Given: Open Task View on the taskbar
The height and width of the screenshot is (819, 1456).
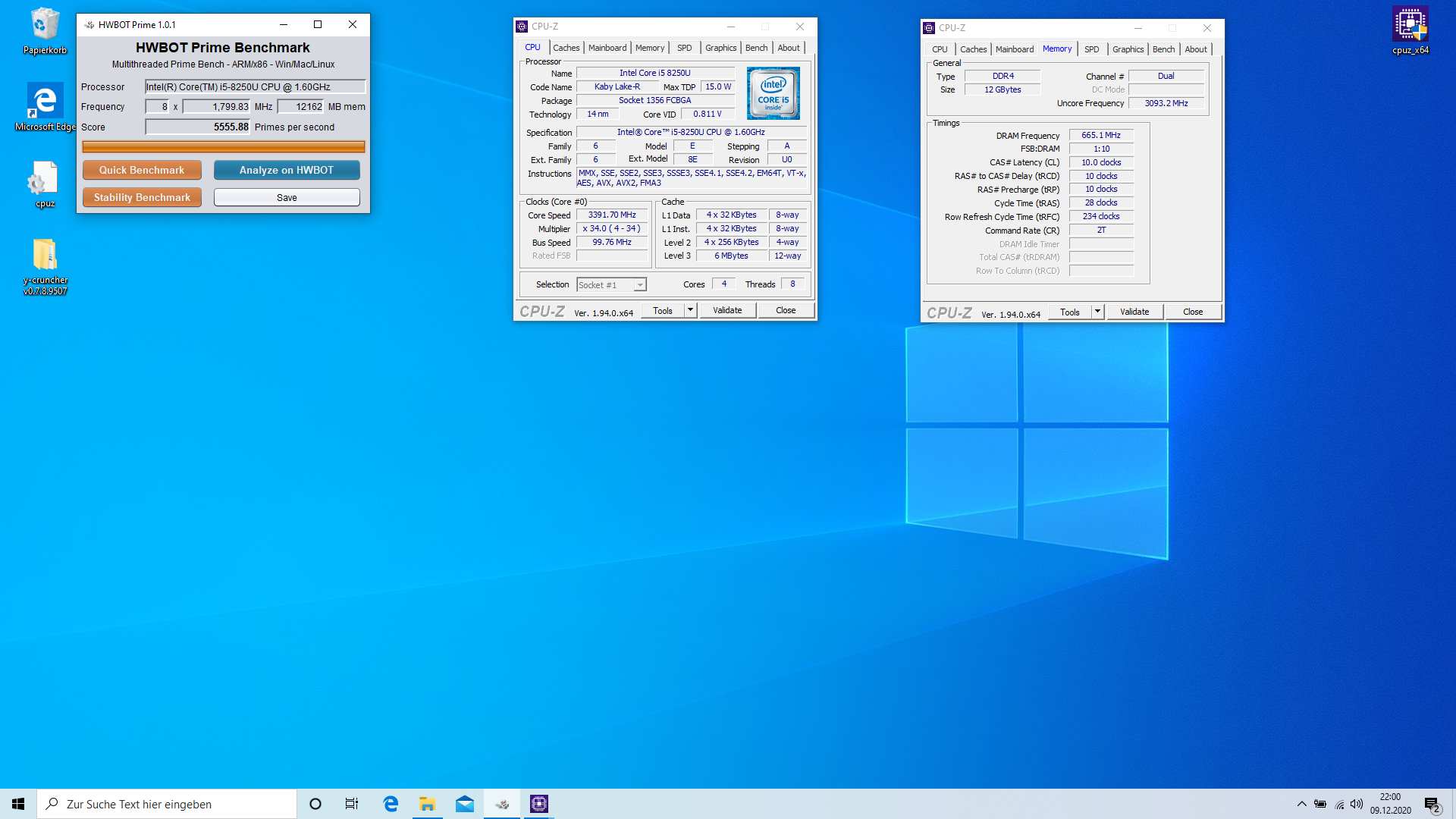Looking at the screenshot, I should (352, 804).
